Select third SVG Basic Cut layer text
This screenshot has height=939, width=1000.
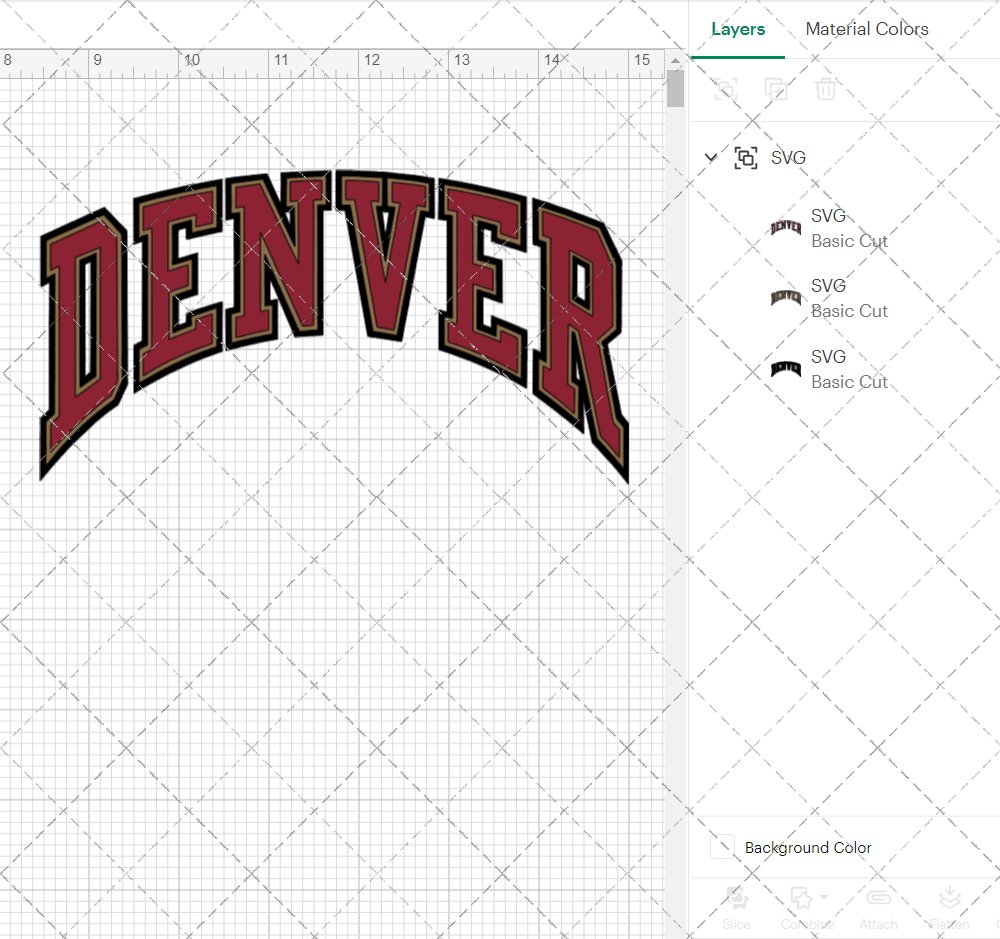coord(849,369)
